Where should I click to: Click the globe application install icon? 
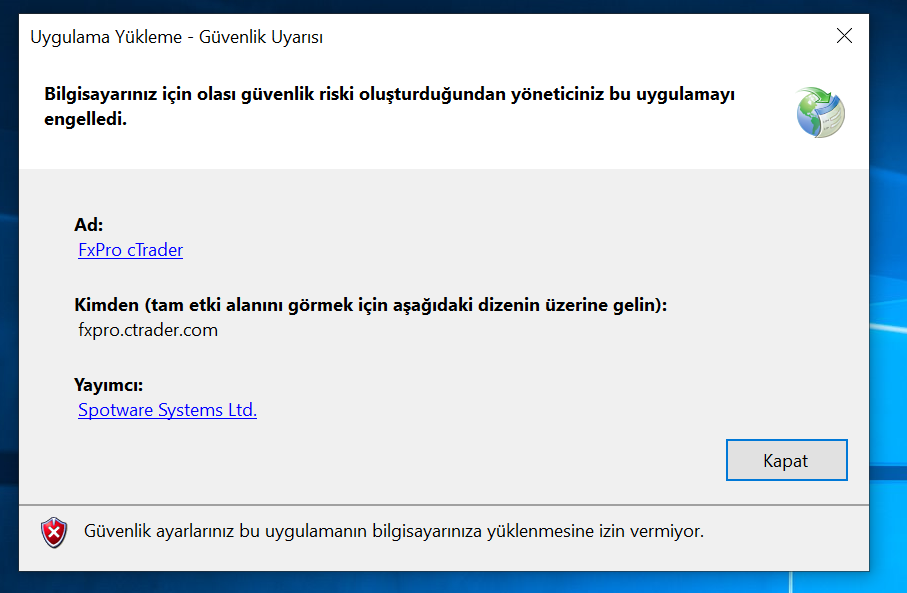point(820,112)
